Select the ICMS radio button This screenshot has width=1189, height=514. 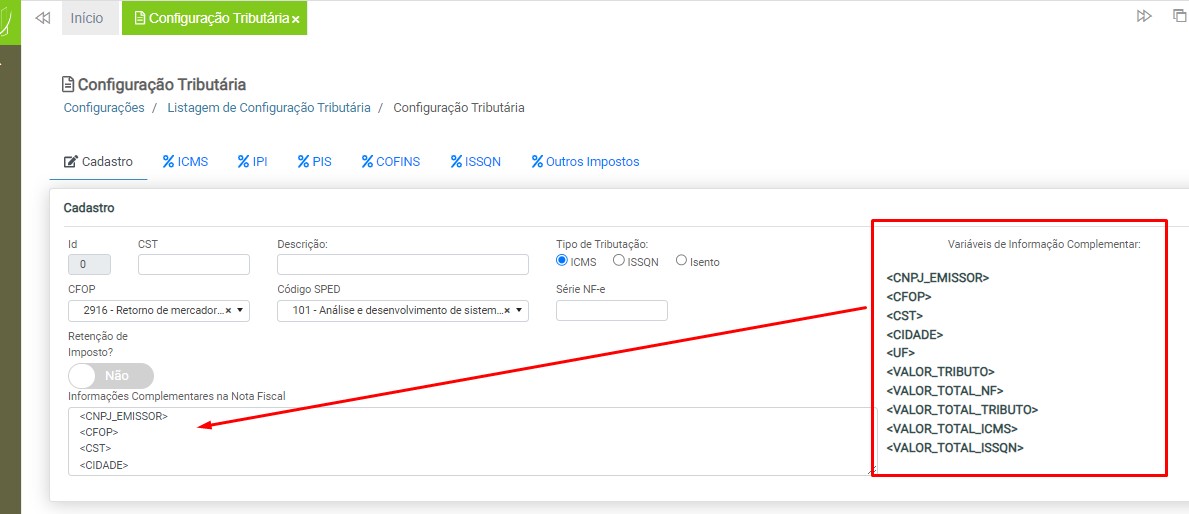tap(562, 261)
